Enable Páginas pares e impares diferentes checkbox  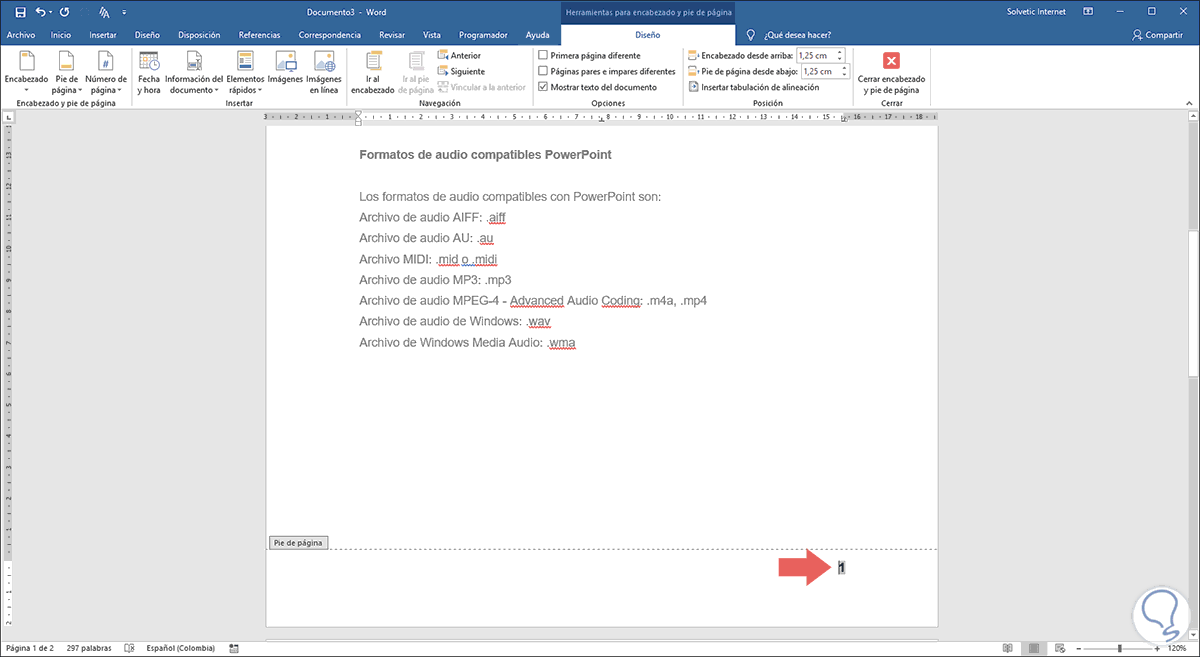point(543,71)
